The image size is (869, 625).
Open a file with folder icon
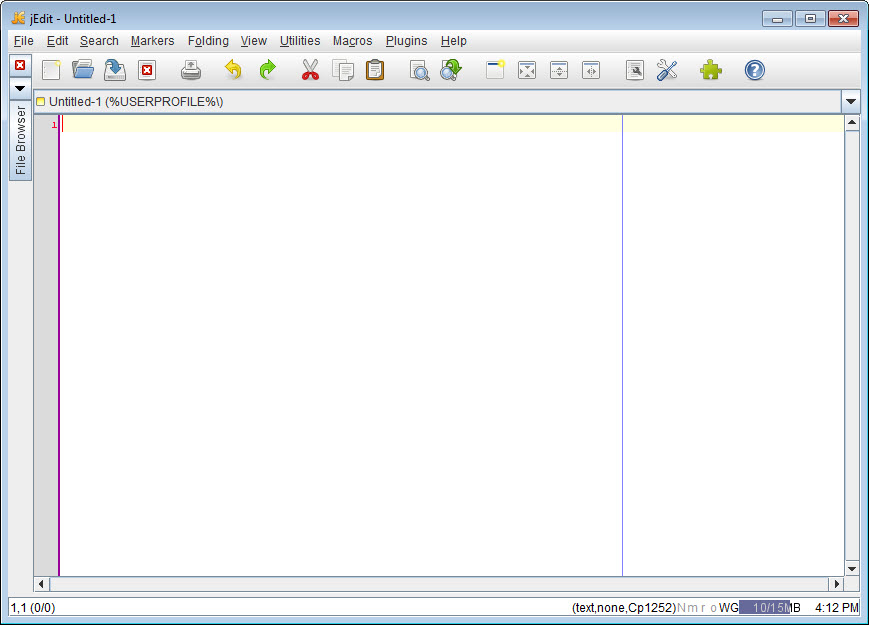coord(83,70)
